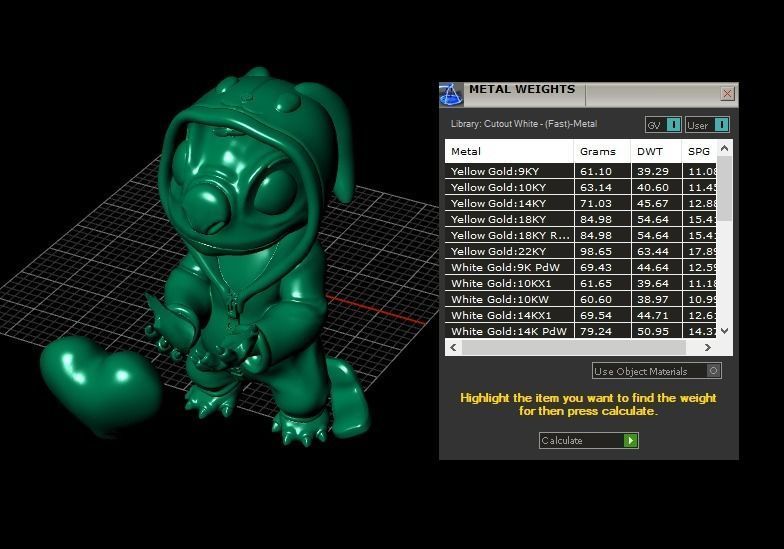This screenshot has height=549, width=784.
Task: Select the White Gold:14KX1 row
Action: coord(580,316)
